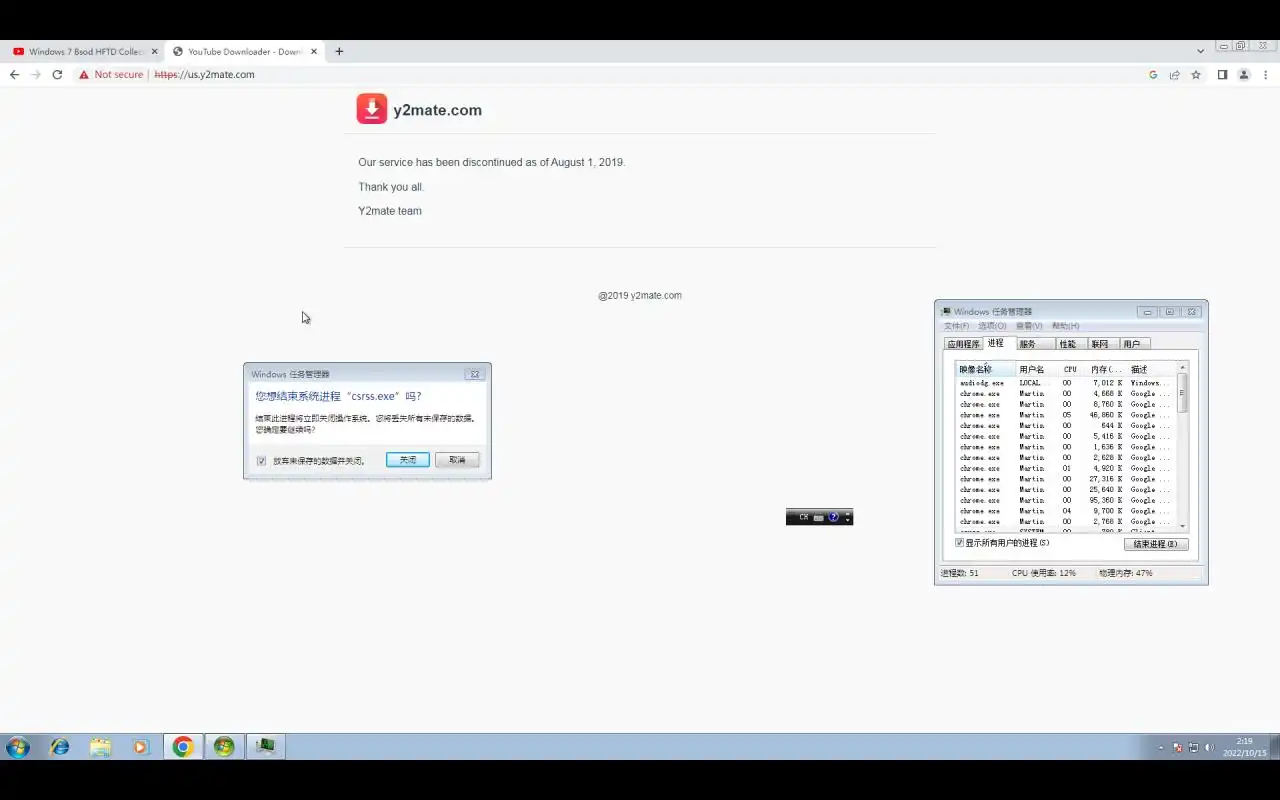Click 描述 column header in process list
Viewport: 1280px width, 800px height.
point(1151,370)
